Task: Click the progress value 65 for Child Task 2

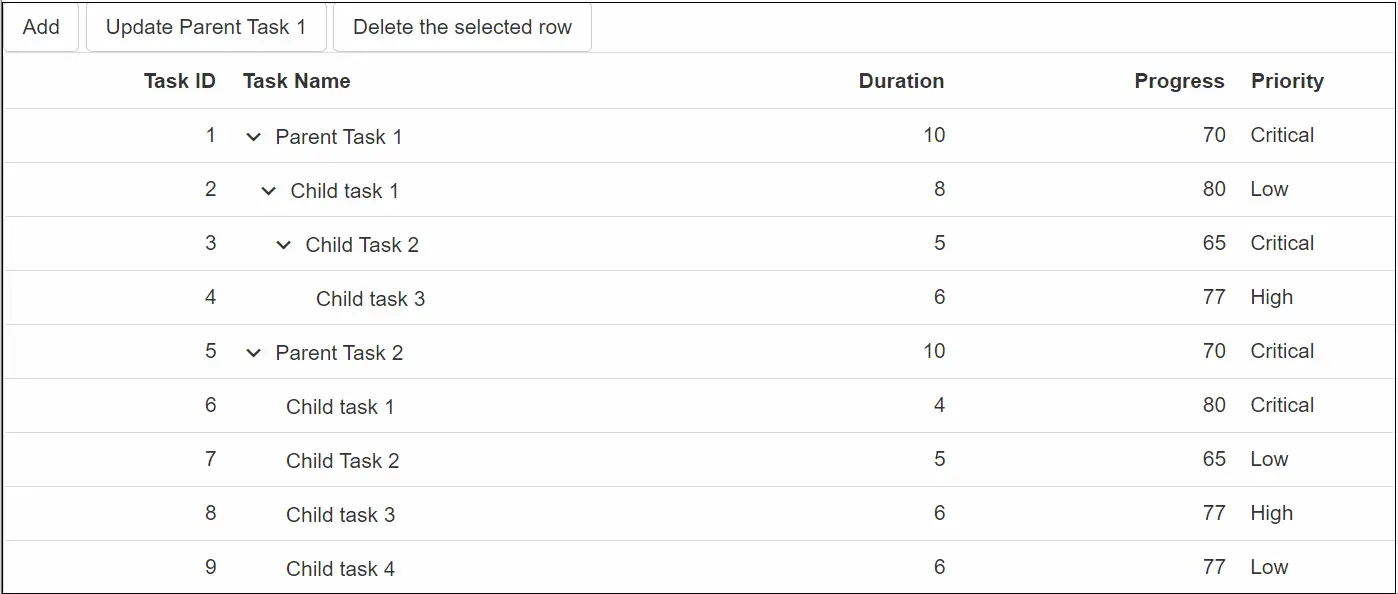Action: point(1214,243)
